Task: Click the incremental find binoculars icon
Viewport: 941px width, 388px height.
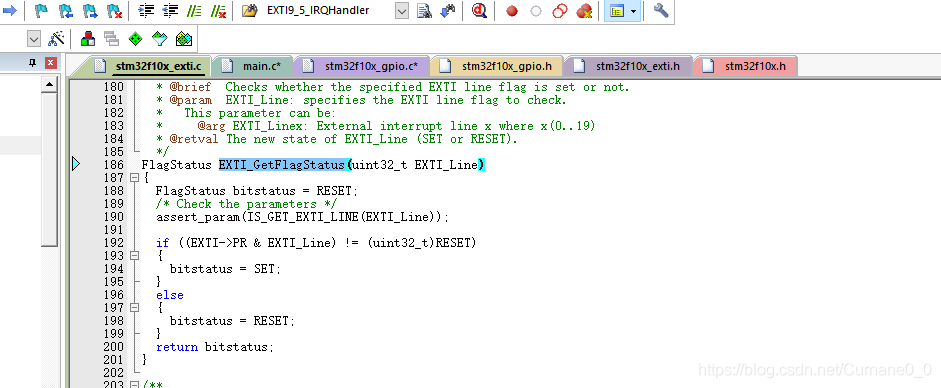Action: pyautogui.click(x=448, y=10)
